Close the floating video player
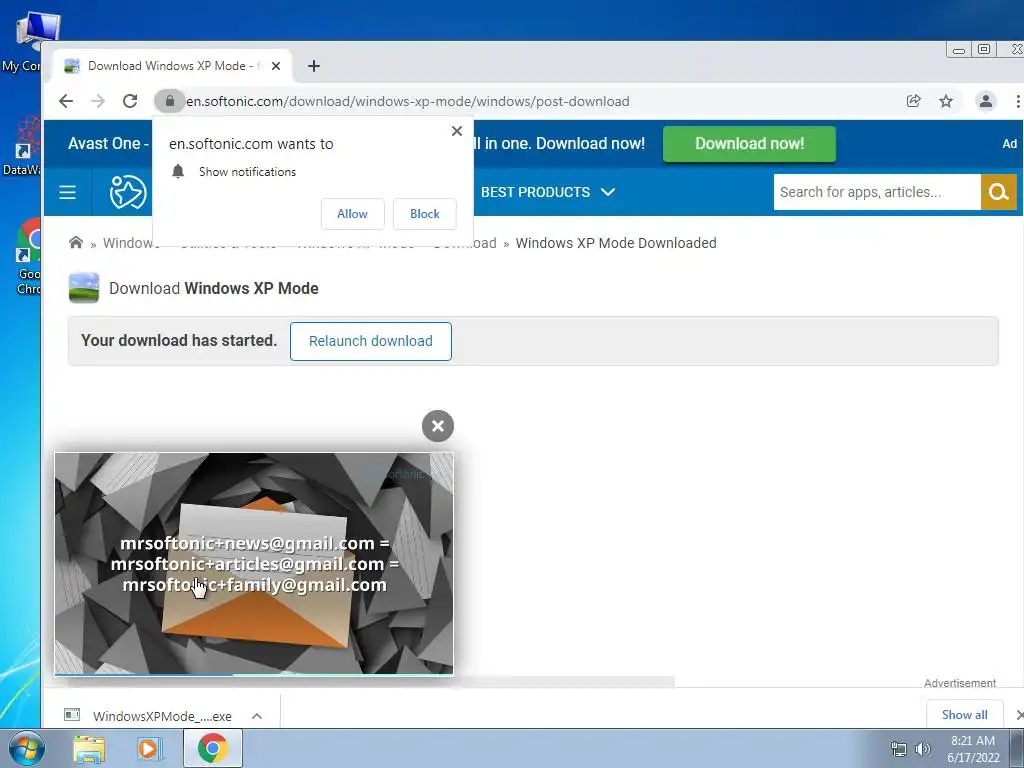 click(438, 426)
